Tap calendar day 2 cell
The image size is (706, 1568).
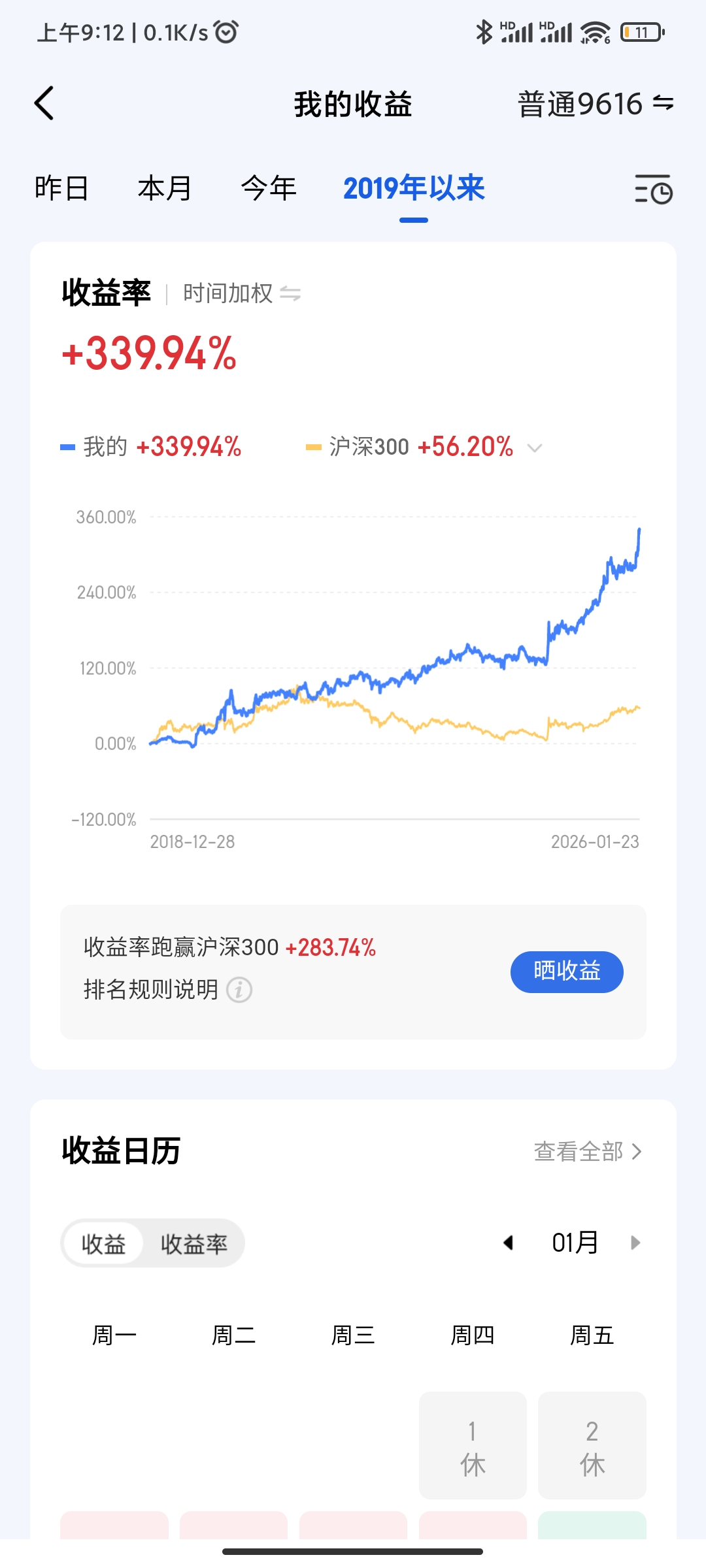[592, 1445]
